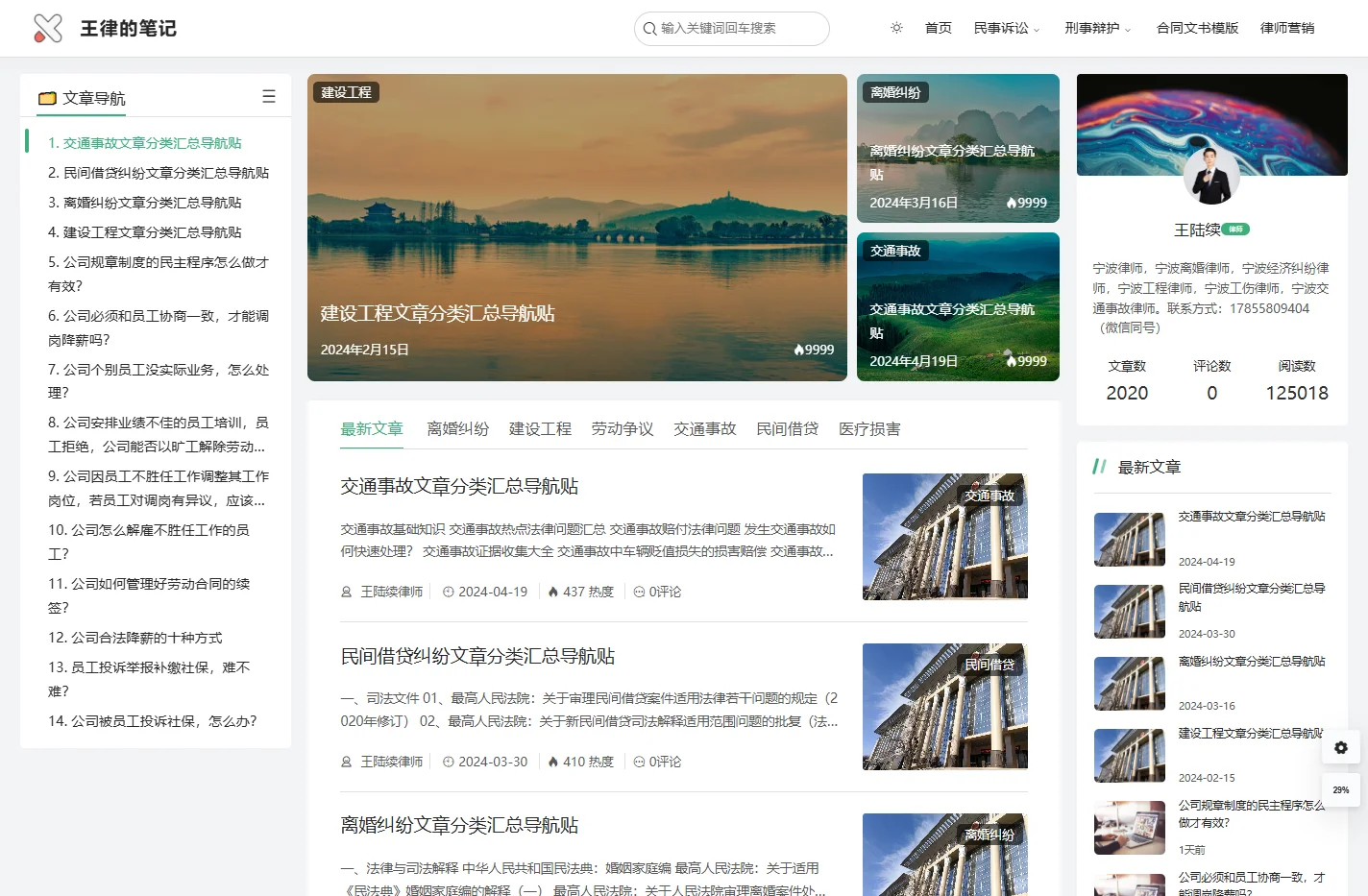
Task: Open navigation item 14 公司被员工投诉社保
Action: click(153, 721)
